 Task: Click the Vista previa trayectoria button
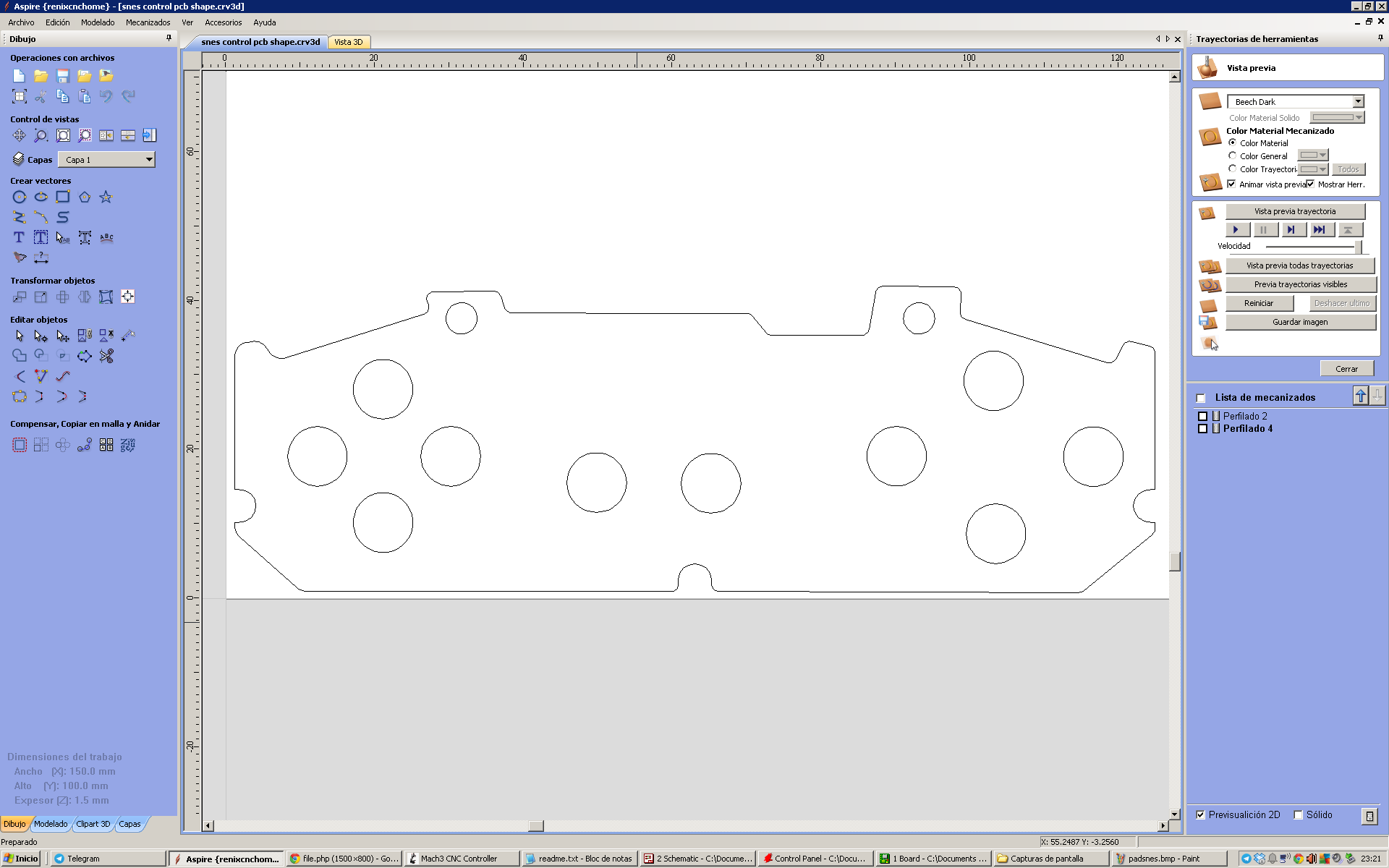point(1295,211)
